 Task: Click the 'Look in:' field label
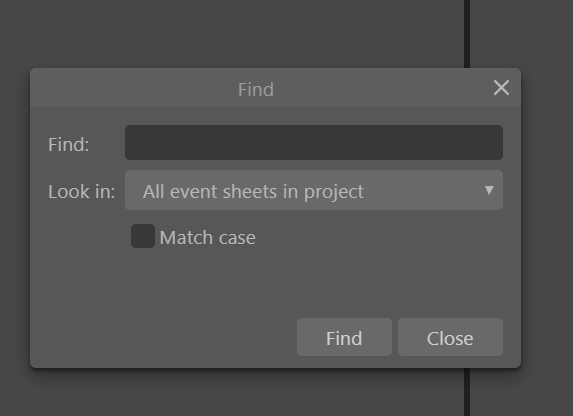click(81, 192)
